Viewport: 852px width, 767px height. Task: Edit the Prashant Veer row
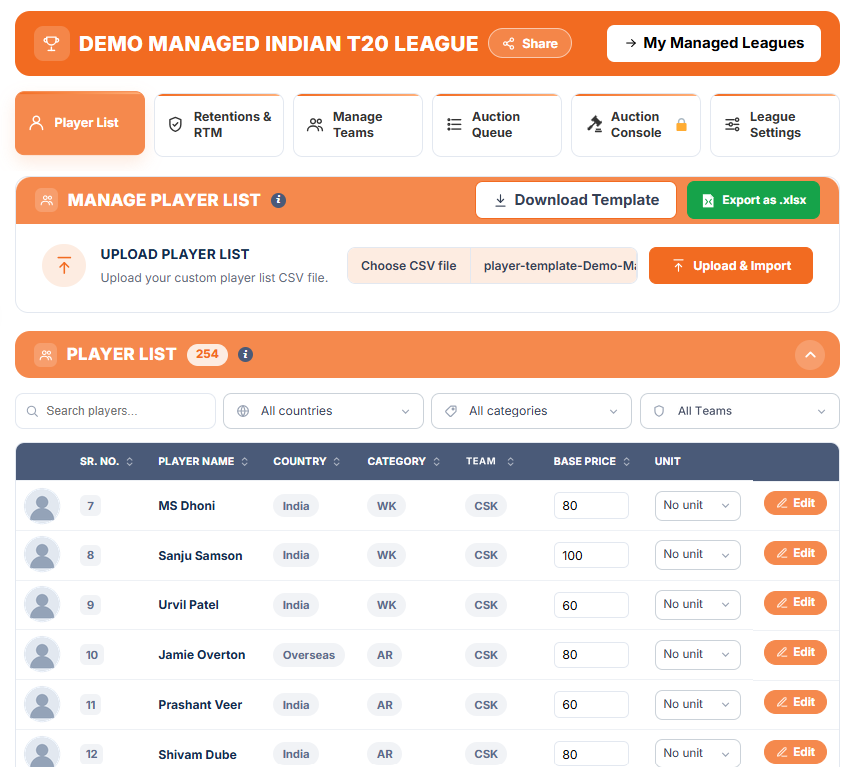tap(795, 702)
